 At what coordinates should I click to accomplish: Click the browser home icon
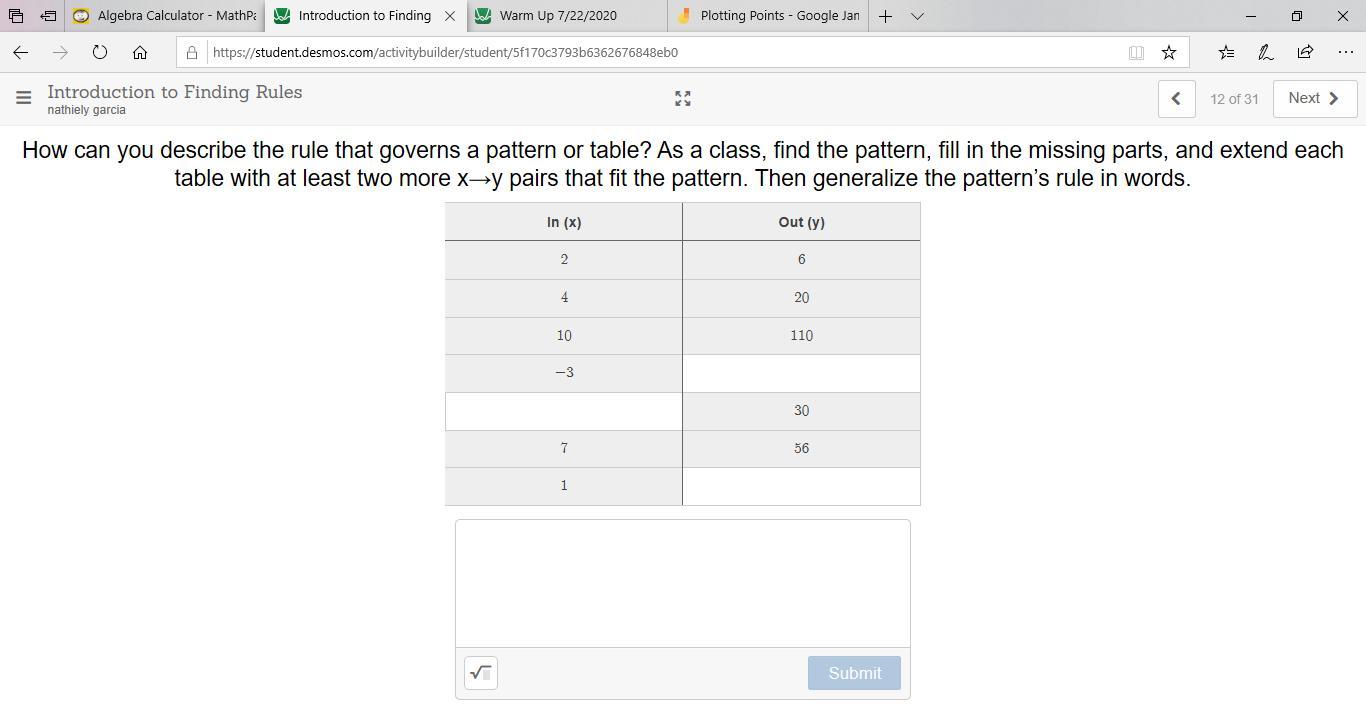(140, 52)
